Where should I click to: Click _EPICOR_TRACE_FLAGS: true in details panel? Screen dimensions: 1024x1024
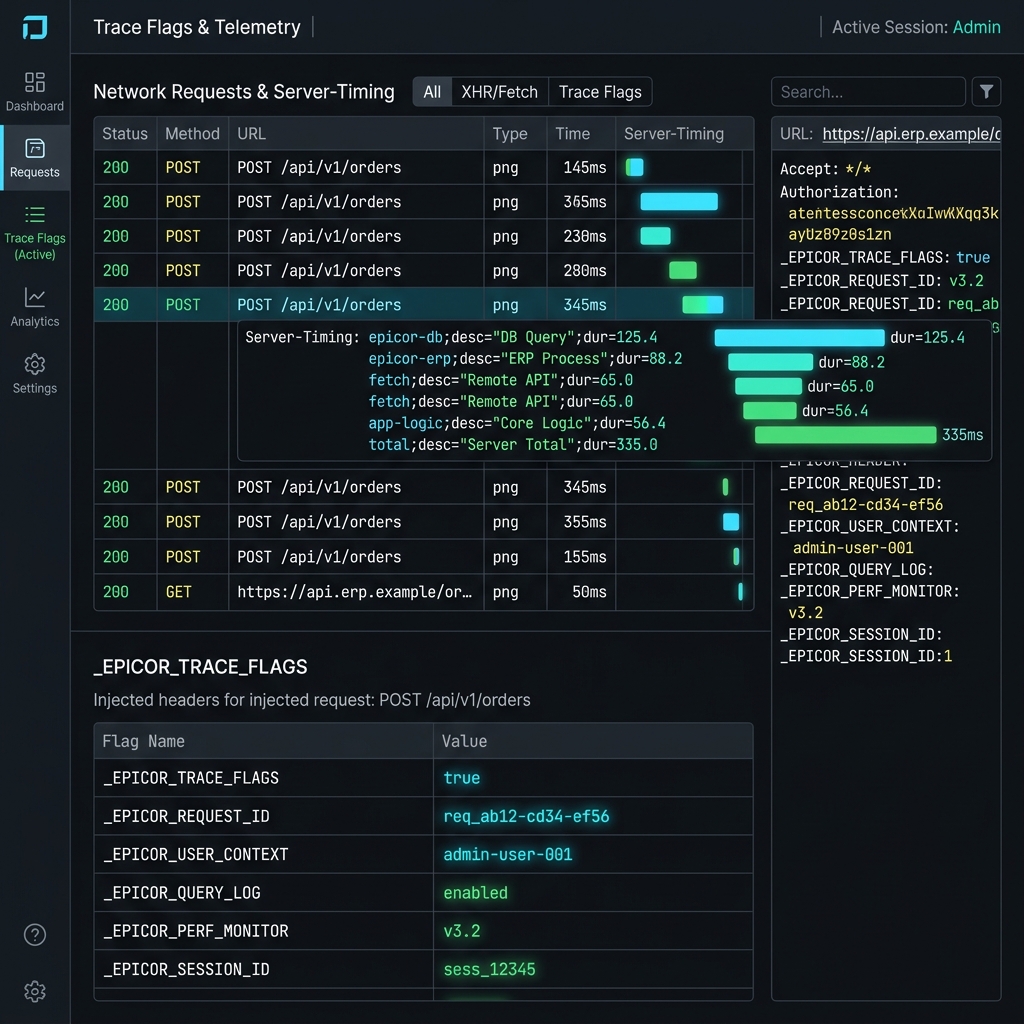coord(885,257)
